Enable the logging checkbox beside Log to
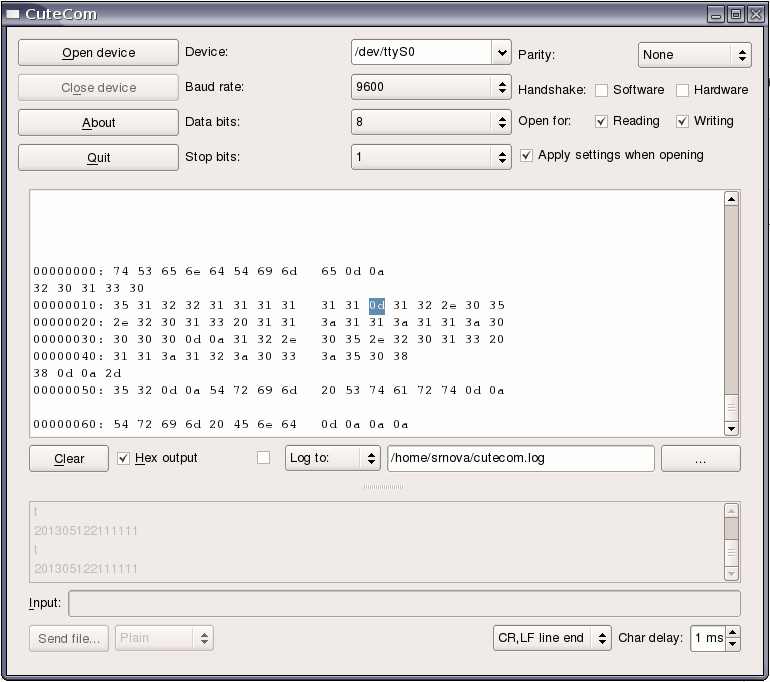The image size is (770, 682). [264, 458]
